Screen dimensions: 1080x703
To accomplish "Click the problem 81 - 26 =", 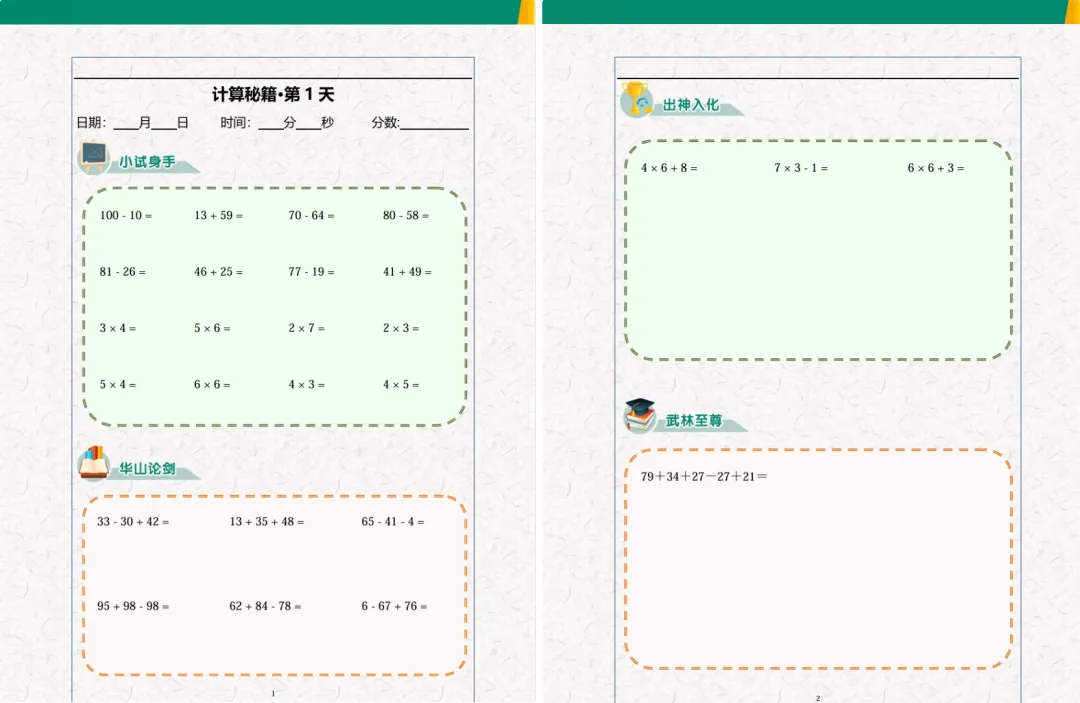I will tap(123, 272).
